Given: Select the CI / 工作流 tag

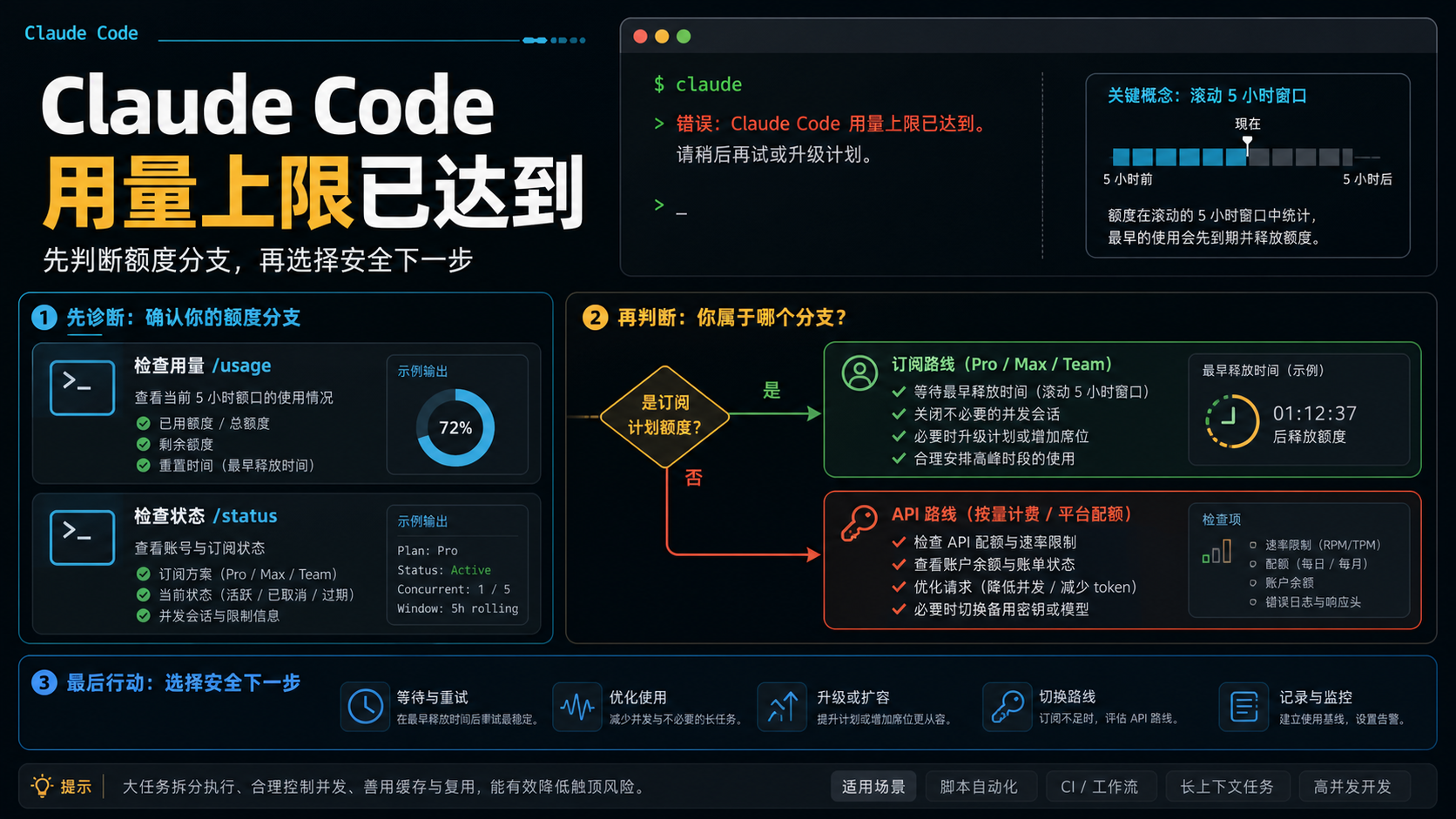Looking at the screenshot, I should pyautogui.click(x=1100, y=786).
